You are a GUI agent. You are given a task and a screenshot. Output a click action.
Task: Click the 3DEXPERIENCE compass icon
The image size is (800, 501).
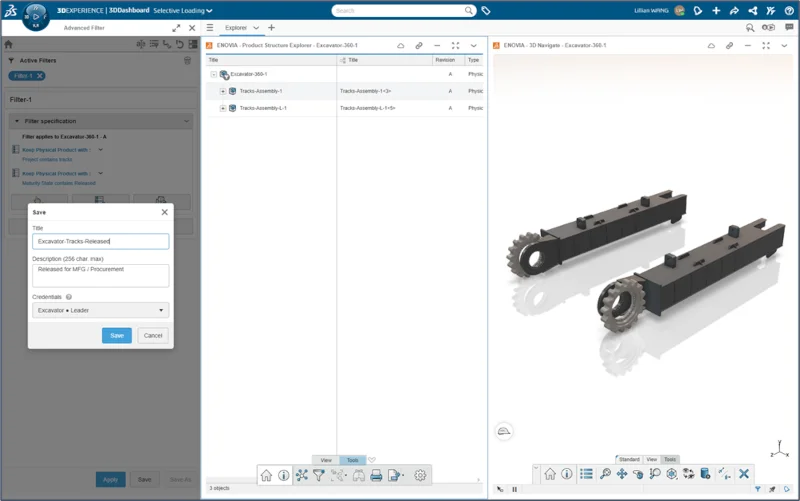(x=36, y=15)
